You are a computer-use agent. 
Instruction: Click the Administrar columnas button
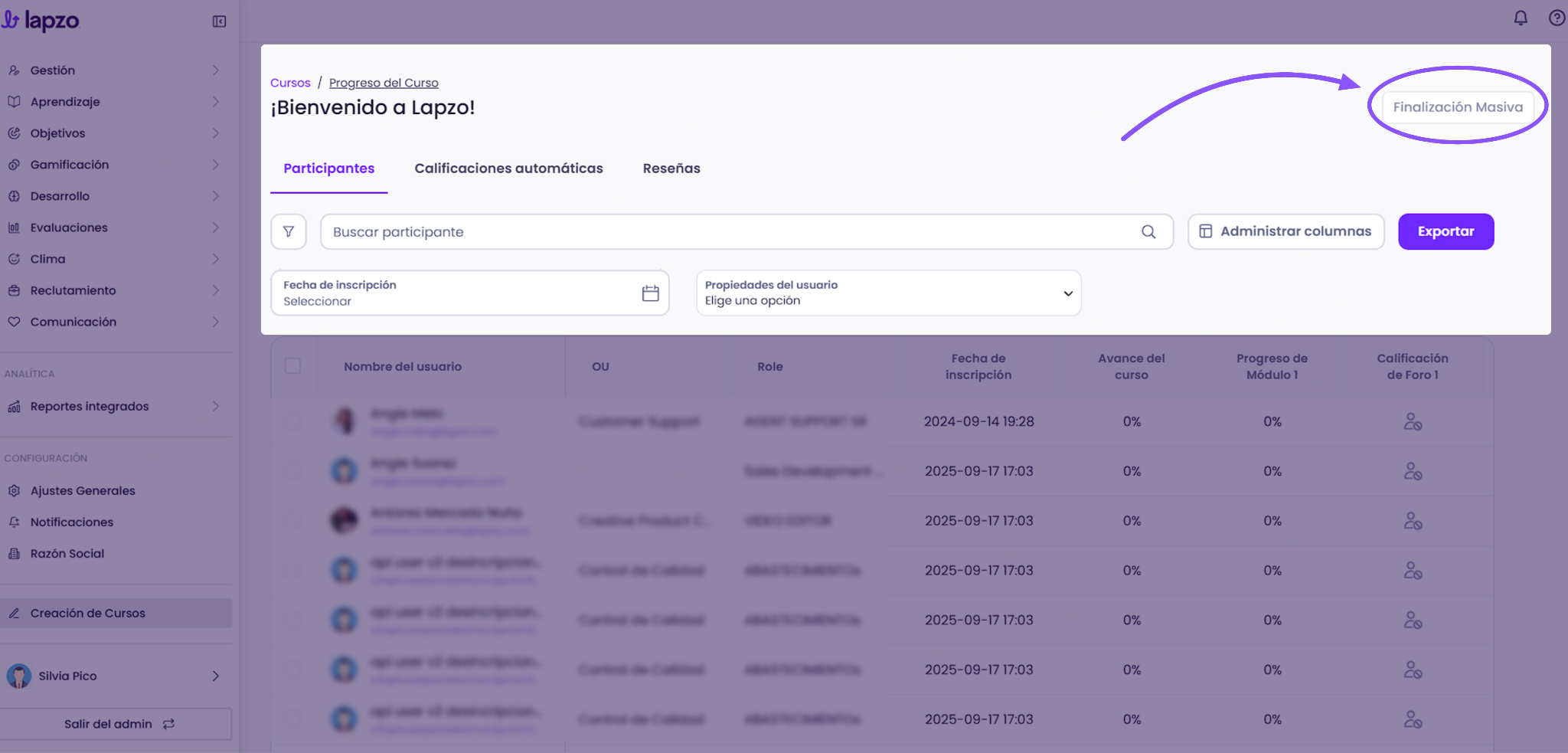coord(1286,231)
